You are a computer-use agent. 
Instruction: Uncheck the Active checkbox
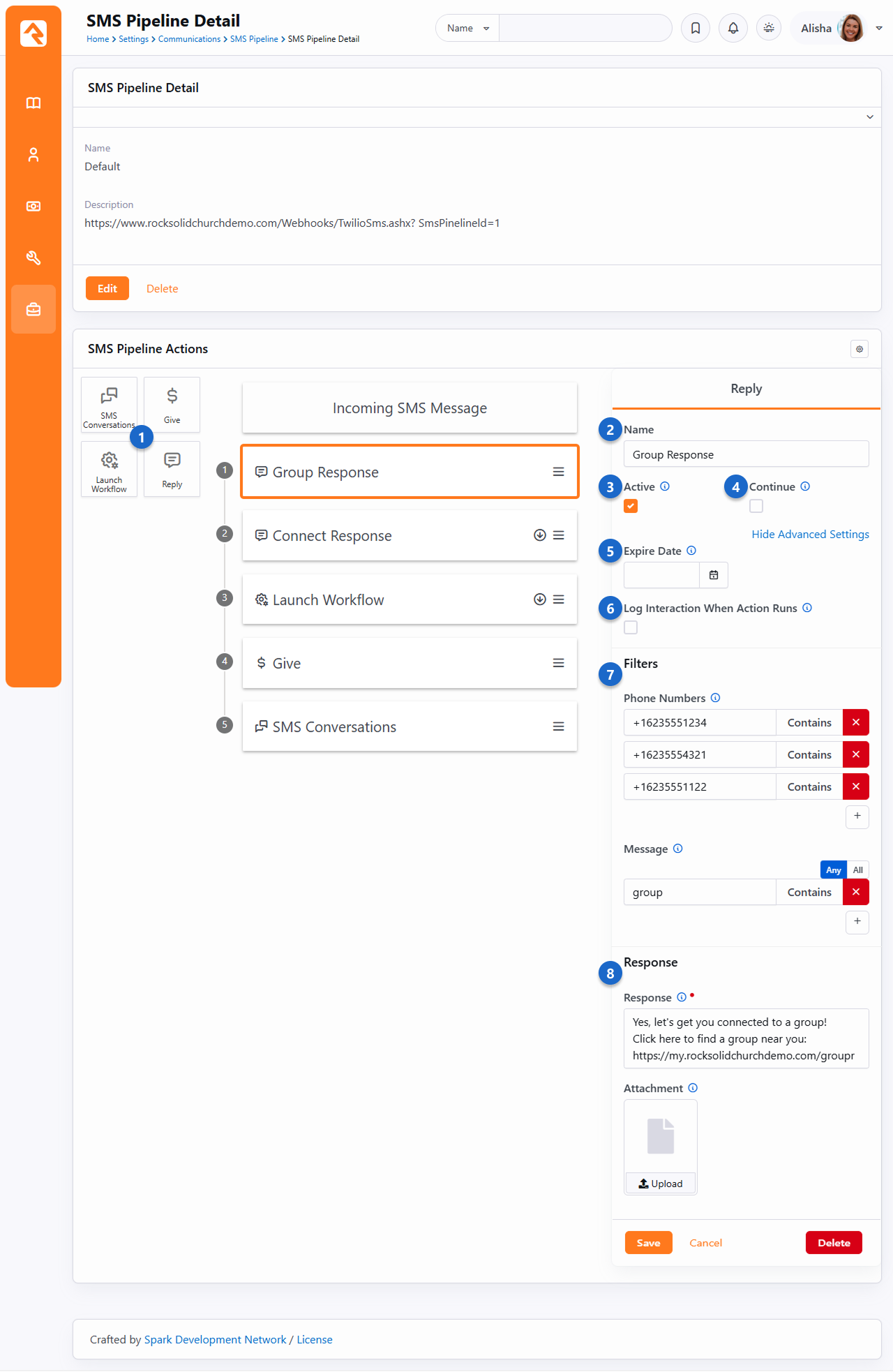(631, 506)
